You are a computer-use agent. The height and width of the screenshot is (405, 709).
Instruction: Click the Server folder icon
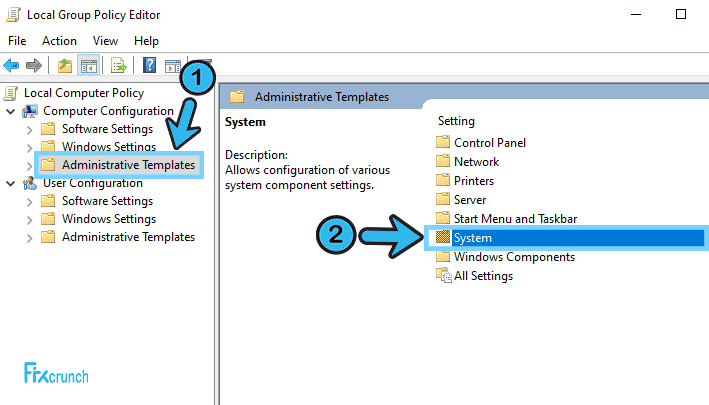click(x=443, y=199)
